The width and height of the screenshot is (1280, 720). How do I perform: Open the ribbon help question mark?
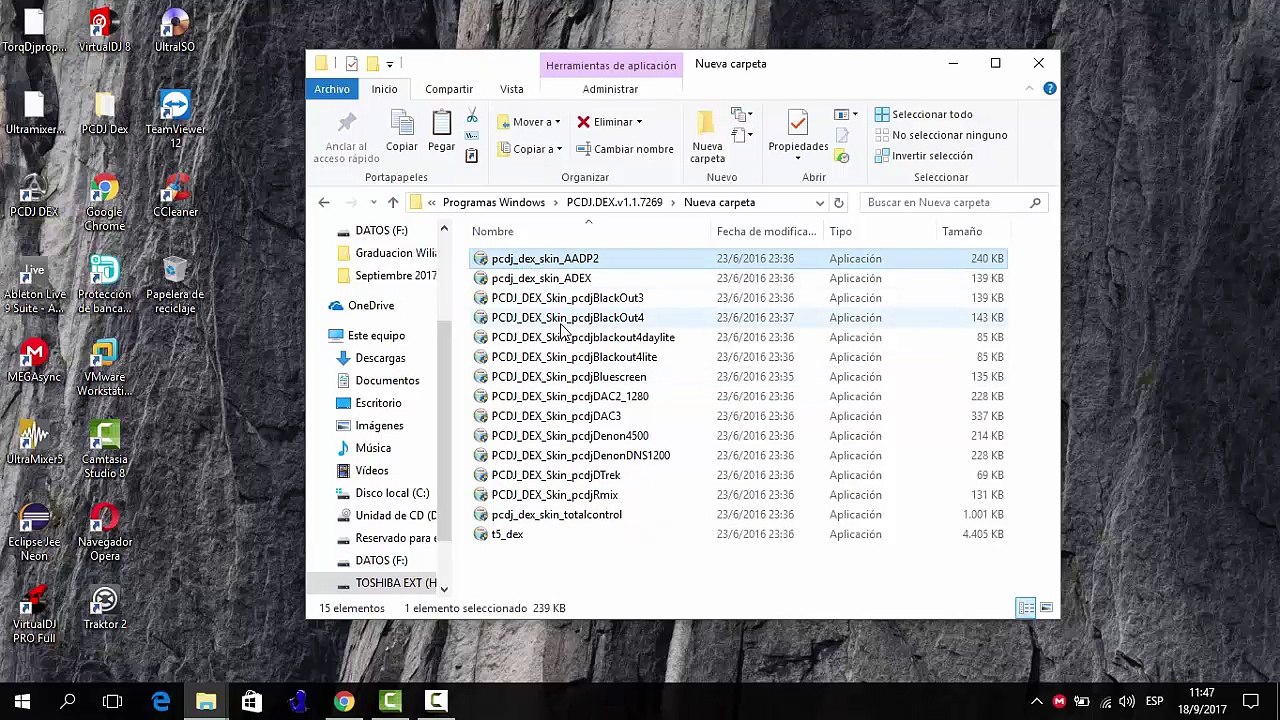coord(1049,89)
